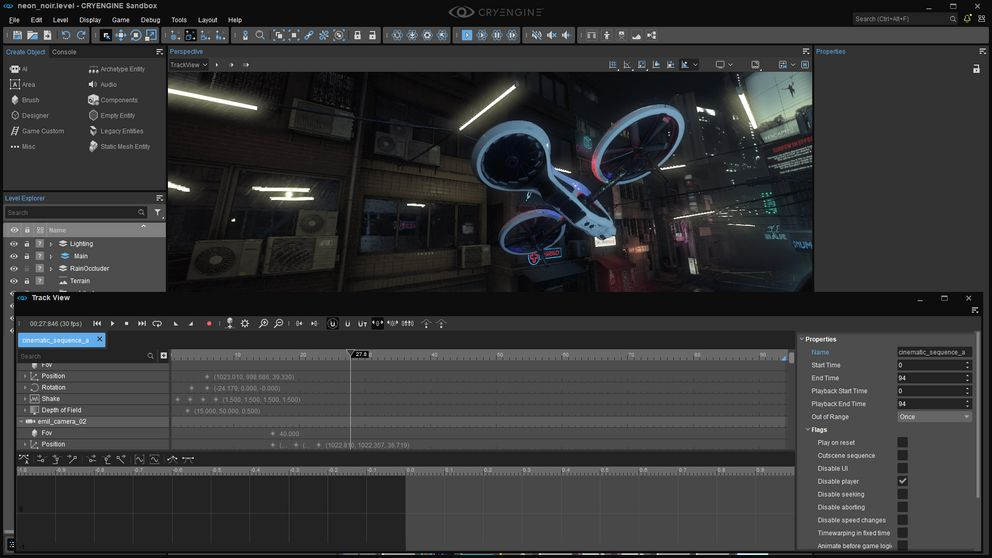The height and width of the screenshot is (558, 992).
Task: Click the Track View stop button
Action: click(x=127, y=324)
